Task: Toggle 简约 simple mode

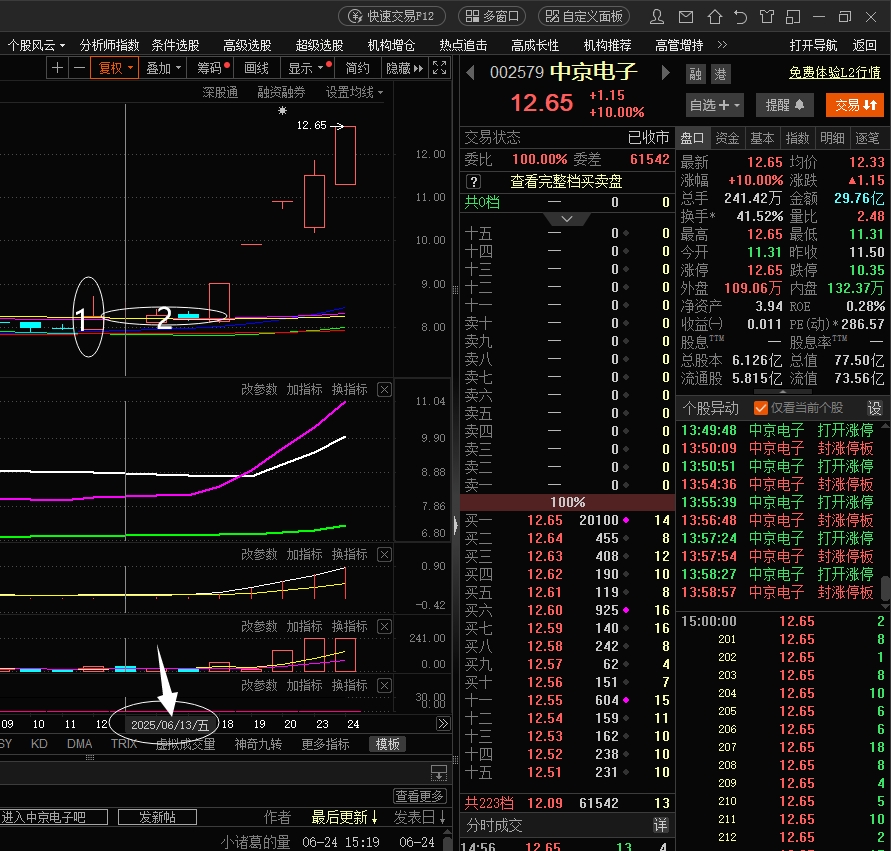Action: [x=357, y=68]
